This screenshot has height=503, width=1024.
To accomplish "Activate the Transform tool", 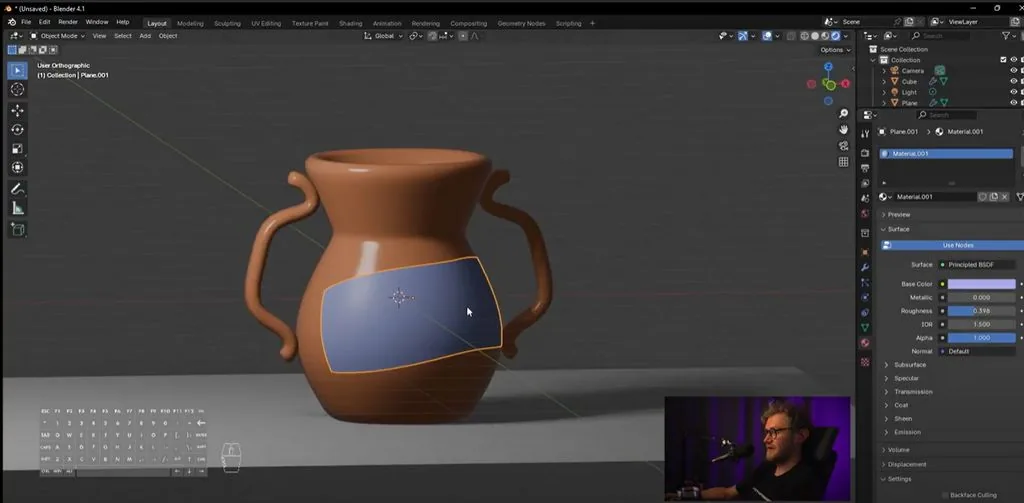I will pos(18,167).
